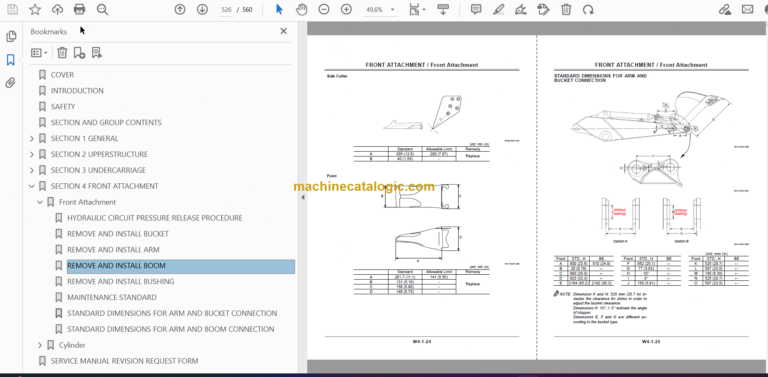The height and width of the screenshot is (377, 768).
Task: Open the fit page options dropdown
Action: [416, 9]
